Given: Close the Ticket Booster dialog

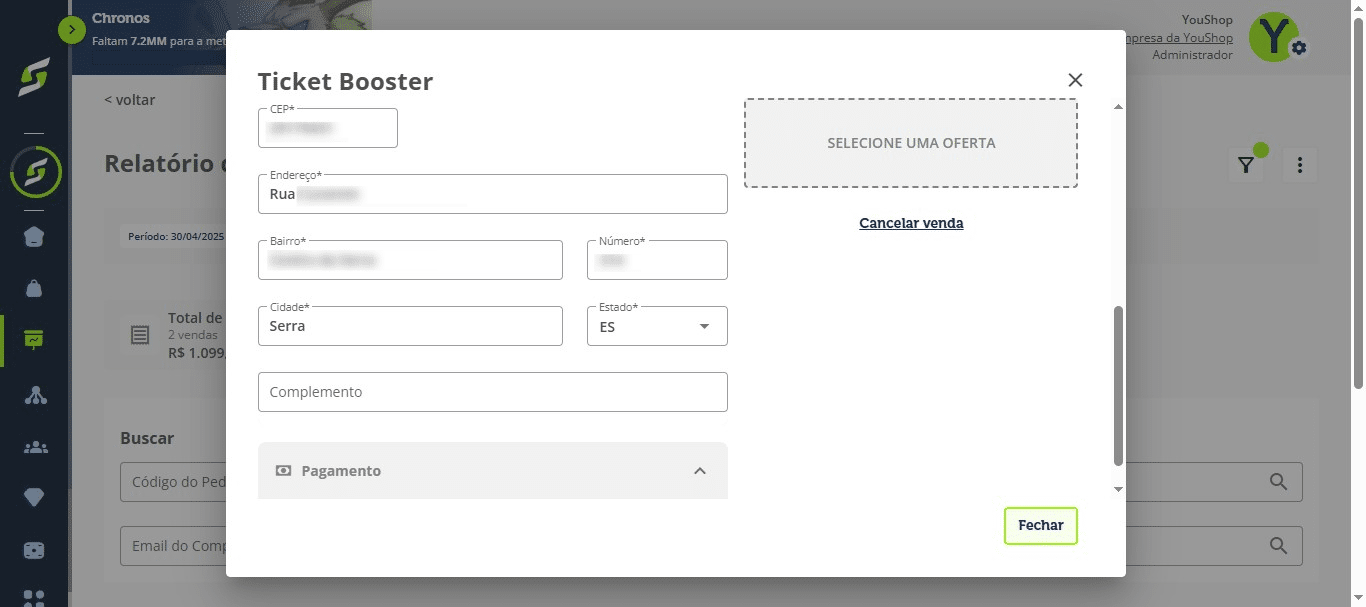Looking at the screenshot, I should pos(1075,80).
